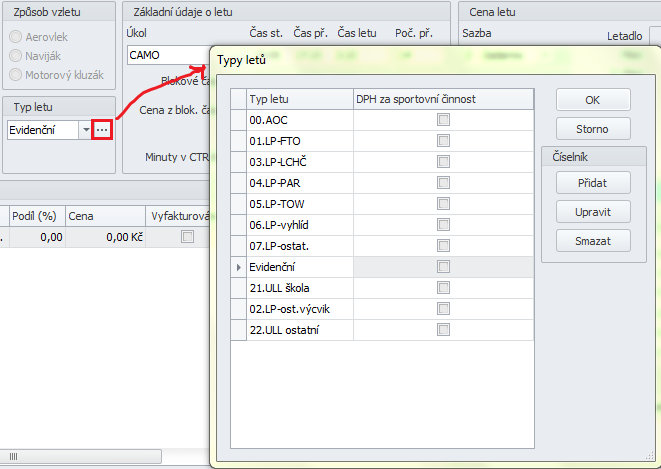Image resolution: width=661 pixels, height=469 pixels.
Task: Select the Aerovlek radio button
Action: (x=17, y=36)
